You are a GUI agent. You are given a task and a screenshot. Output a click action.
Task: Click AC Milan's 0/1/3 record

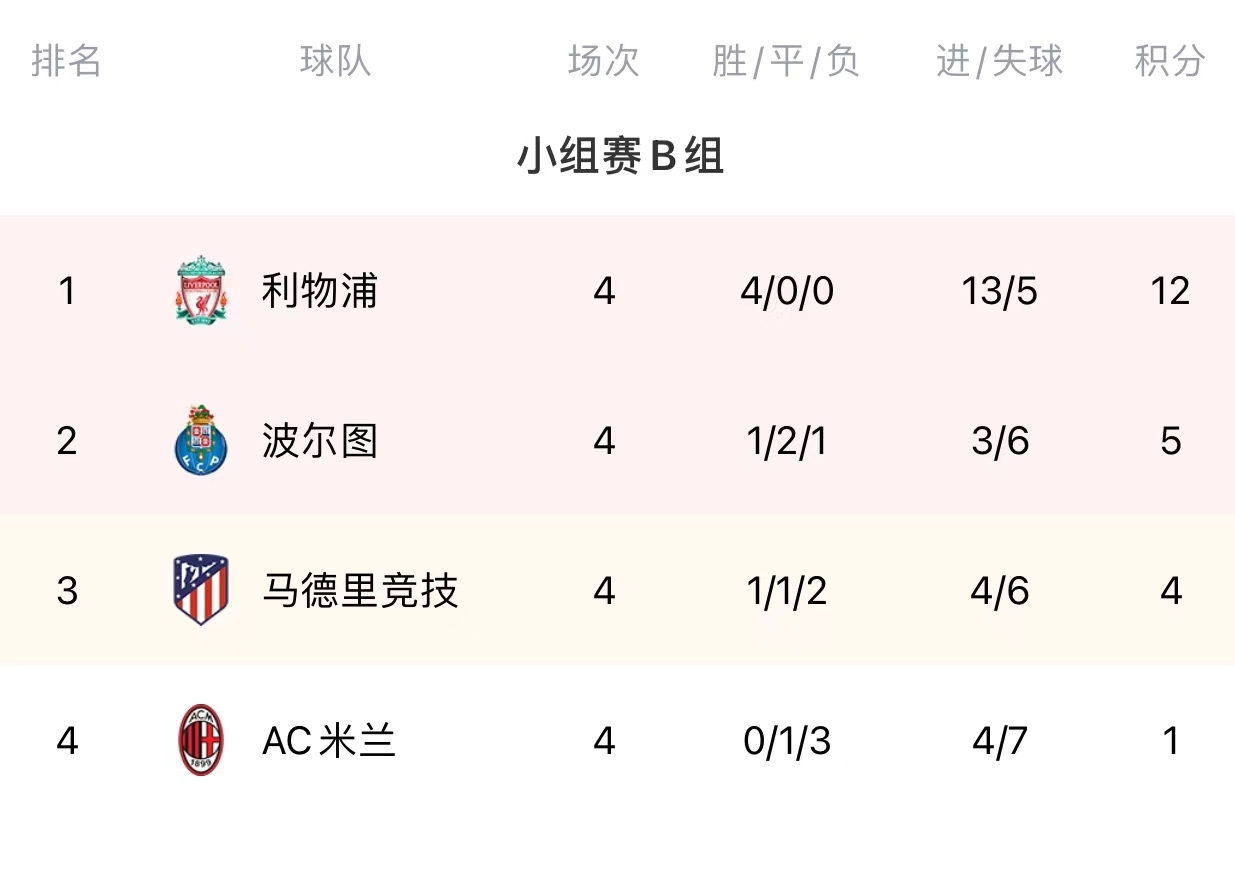[x=786, y=741]
